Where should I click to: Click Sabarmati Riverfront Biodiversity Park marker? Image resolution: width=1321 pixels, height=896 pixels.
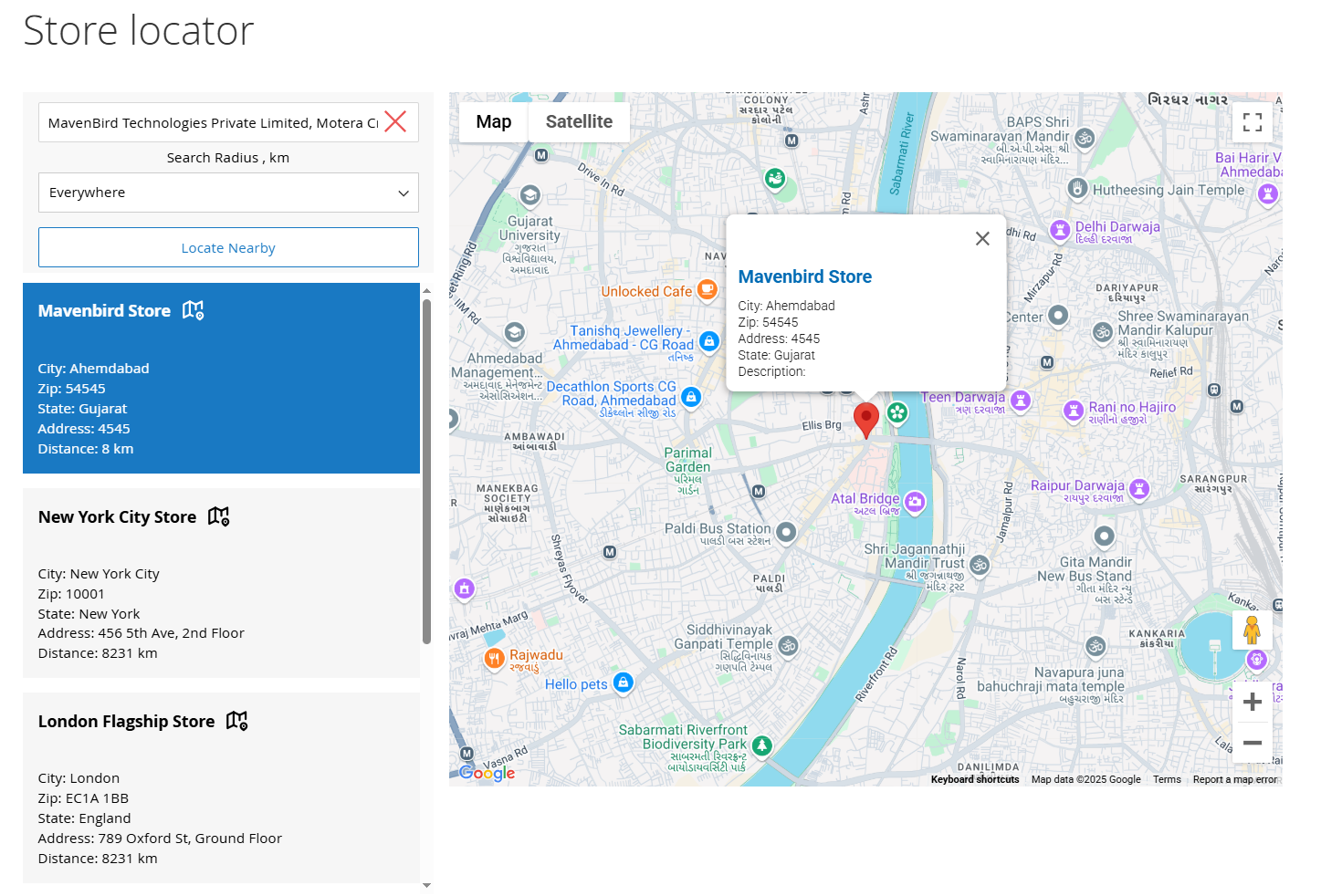[x=761, y=745]
